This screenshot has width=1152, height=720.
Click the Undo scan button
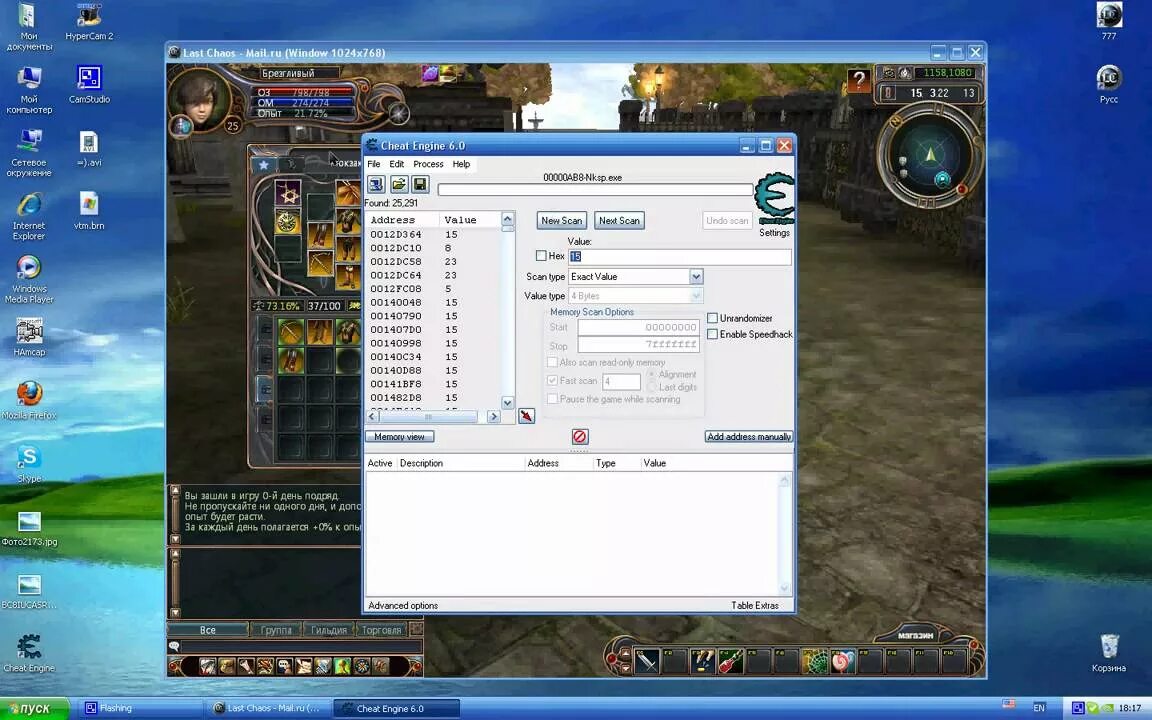coord(727,220)
